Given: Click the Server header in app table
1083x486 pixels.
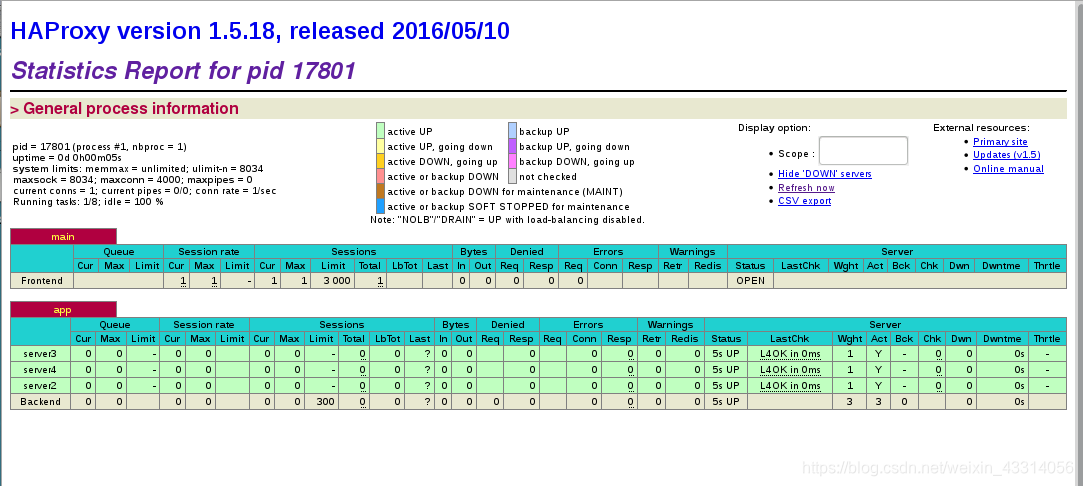Looking at the screenshot, I should tap(885, 324).
